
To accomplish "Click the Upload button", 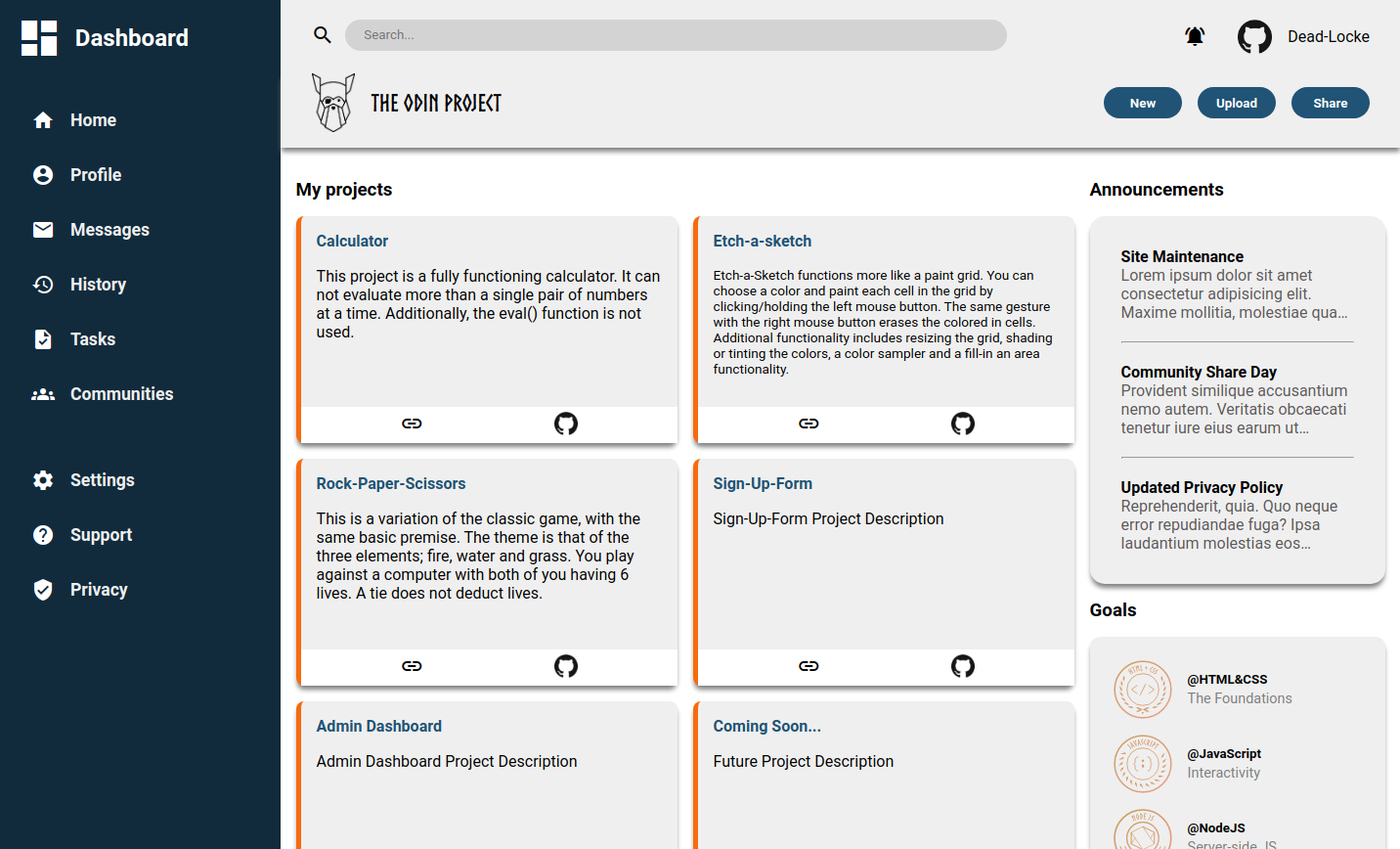I will [1236, 103].
